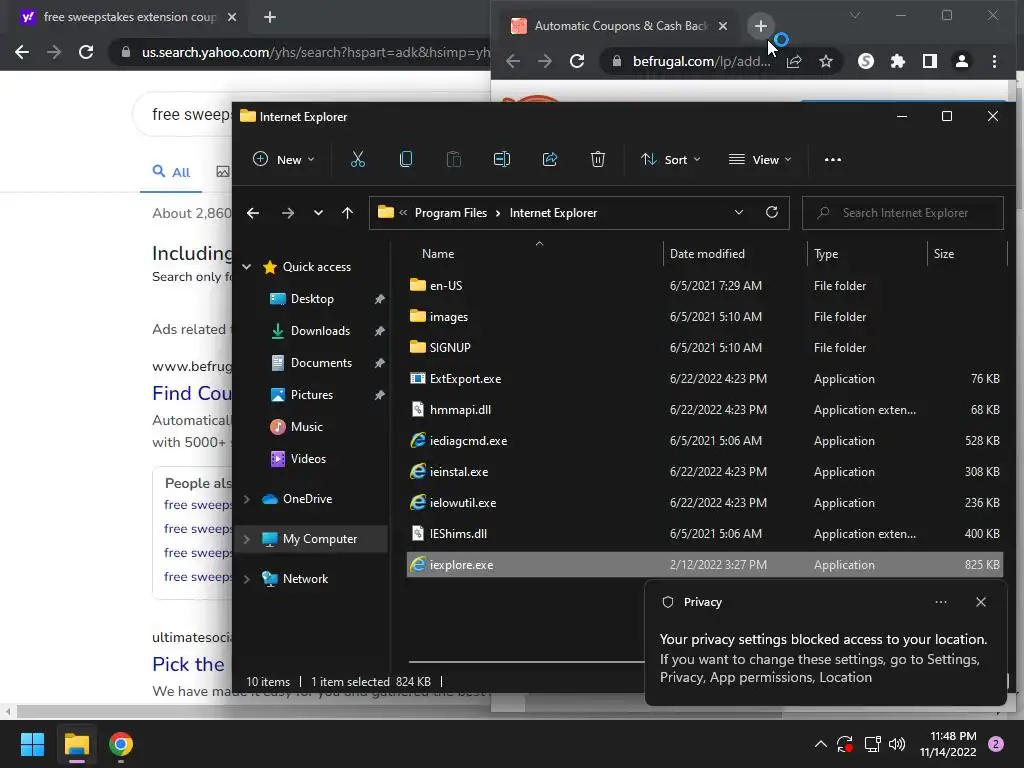Switch to free sweepstakes extension tab
This screenshot has height=768, width=1024.
(x=129, y=17)
